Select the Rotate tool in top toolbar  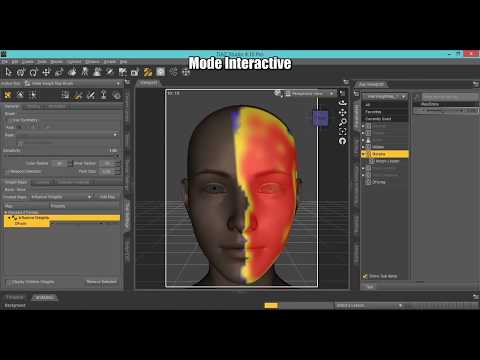tap(33, 72)
